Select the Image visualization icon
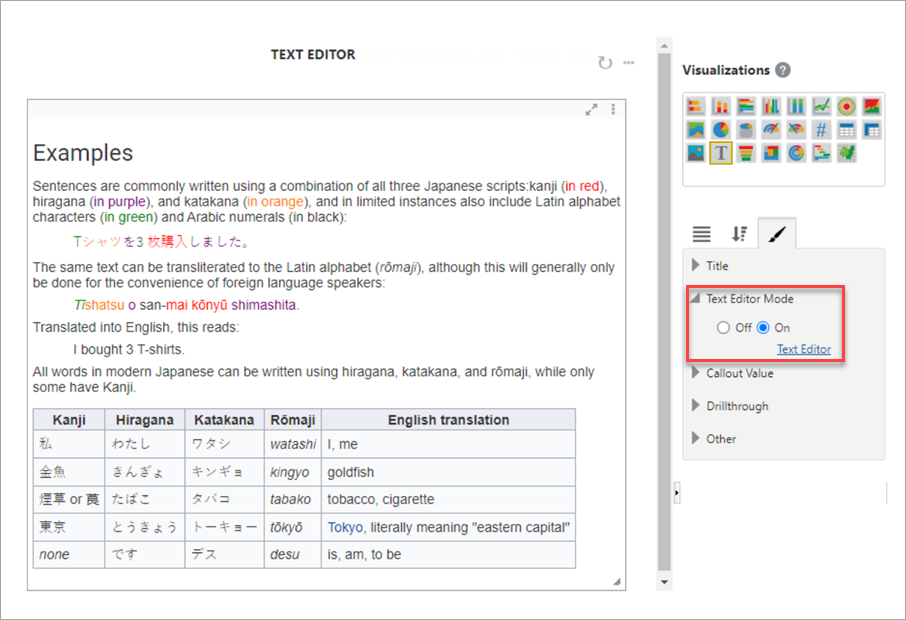 click(695, 153)
